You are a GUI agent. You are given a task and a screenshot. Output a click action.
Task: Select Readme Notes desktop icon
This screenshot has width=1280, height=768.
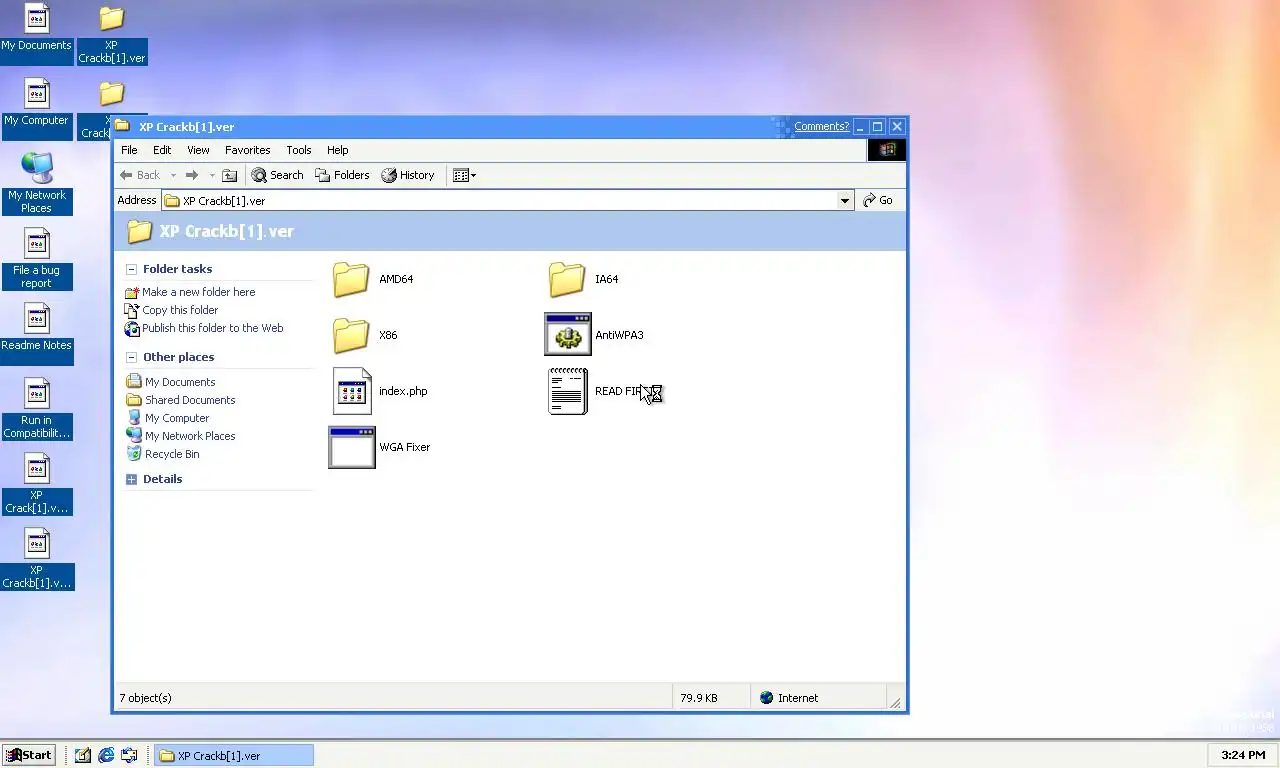pos(37,319)
